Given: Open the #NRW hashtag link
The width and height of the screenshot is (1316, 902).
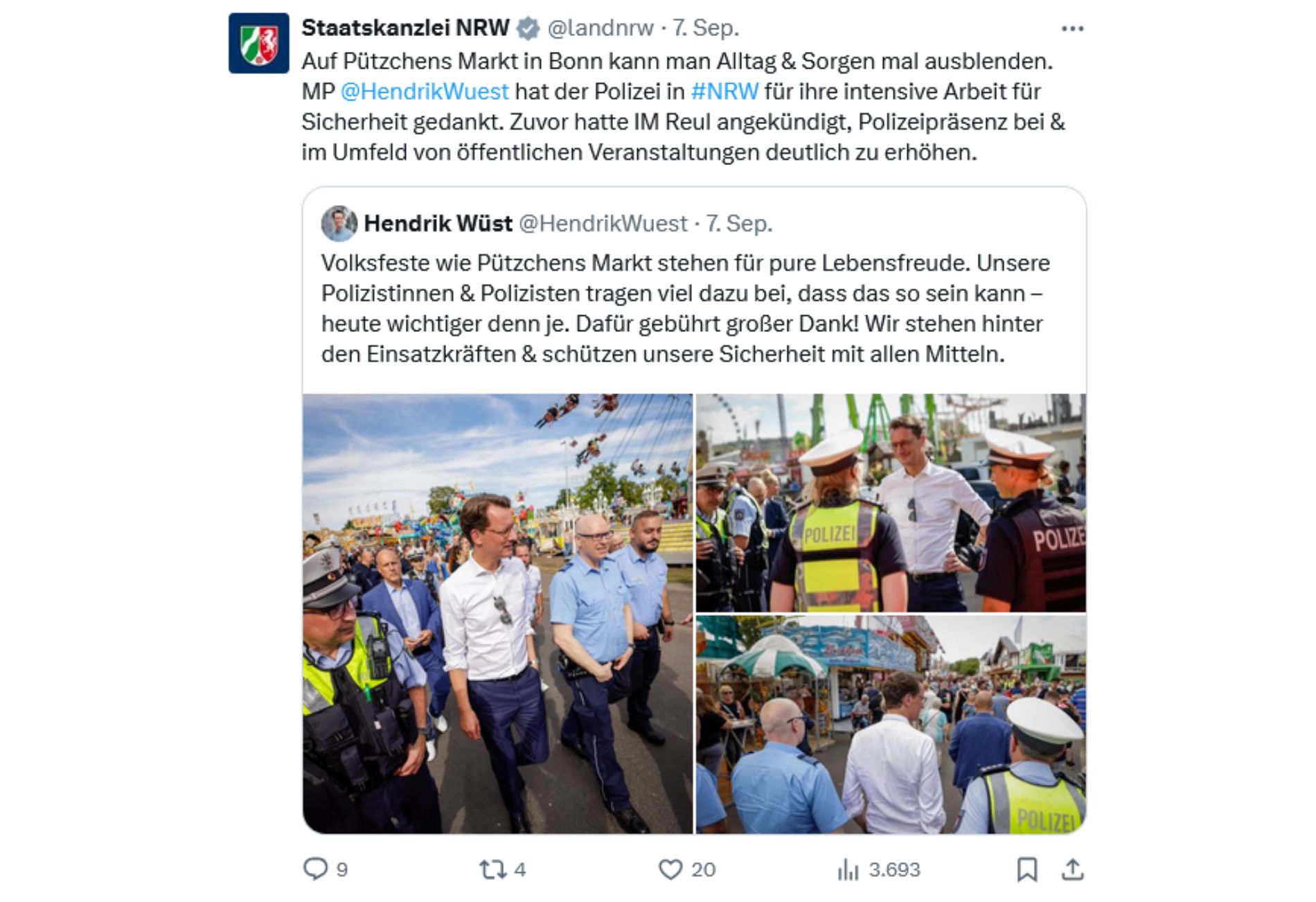Looking at the screenshot, I should pyautogui.click(x=724, y=91).
